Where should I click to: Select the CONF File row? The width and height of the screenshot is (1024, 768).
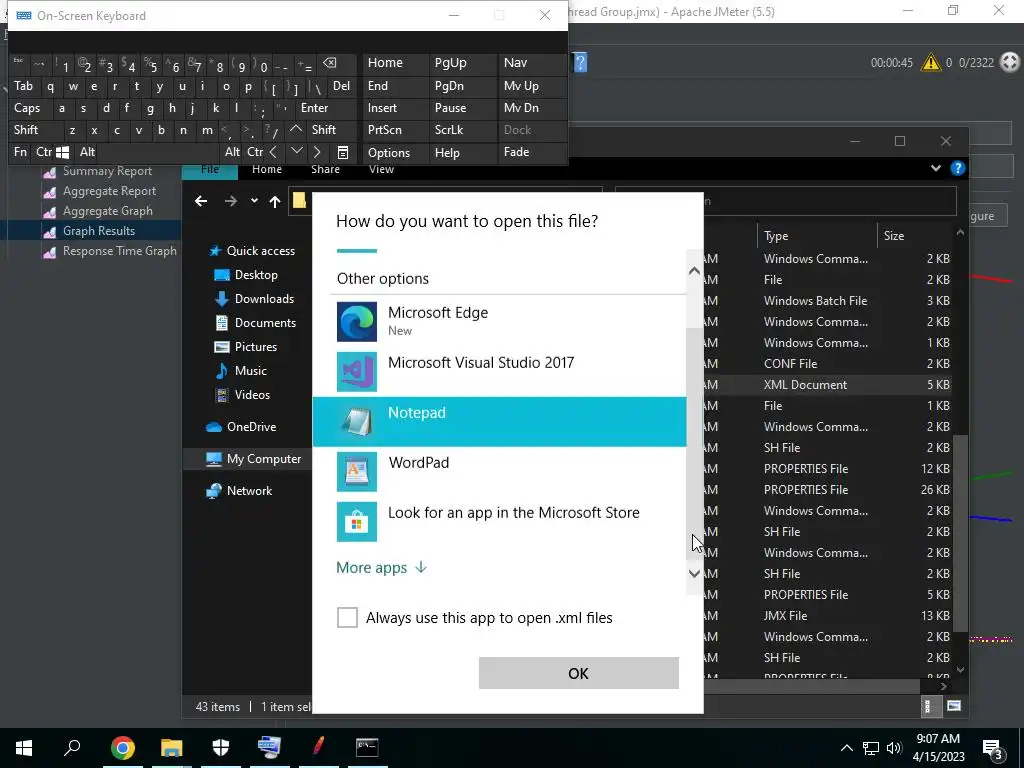point(829,364)
